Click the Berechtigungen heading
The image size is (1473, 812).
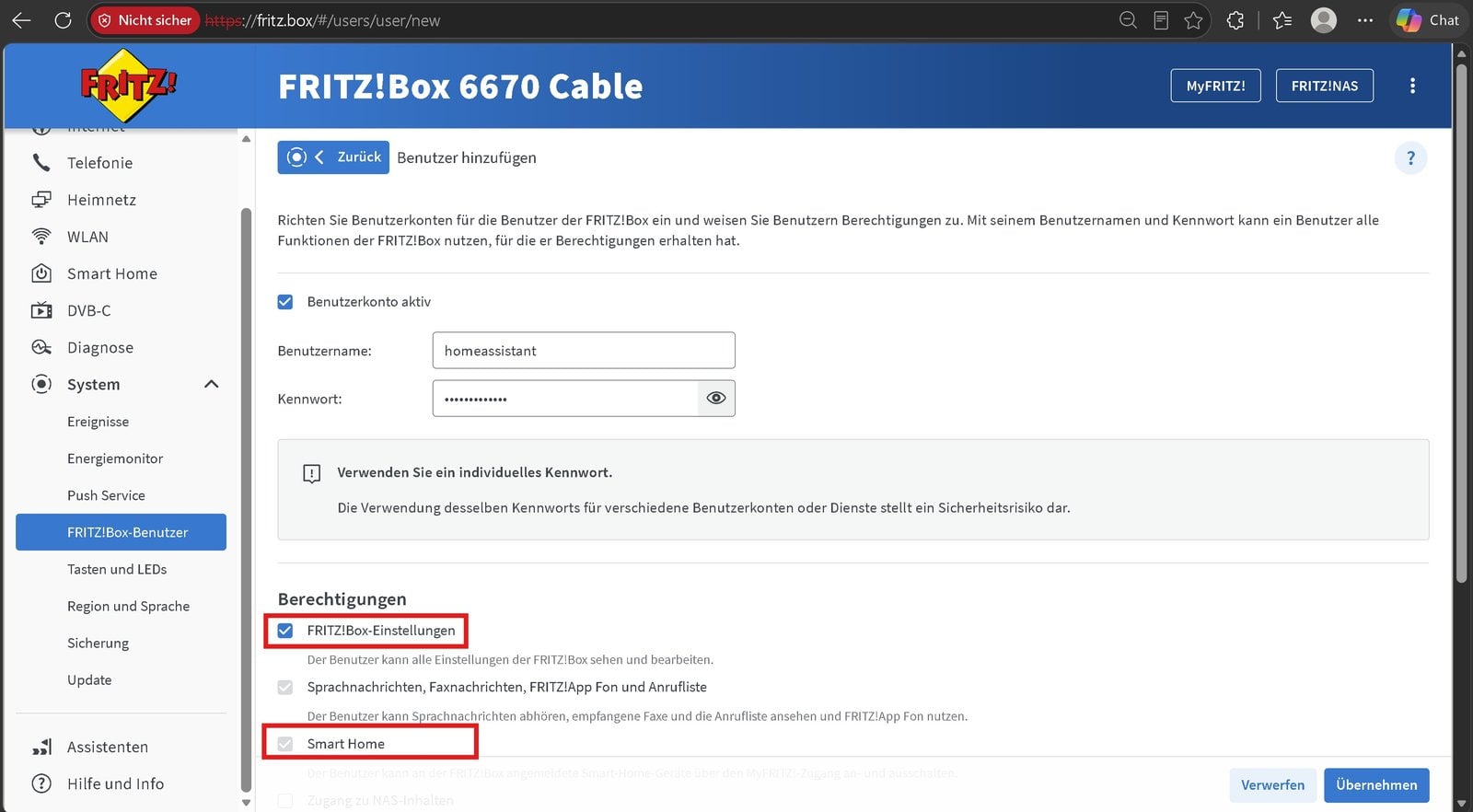click(342, 599)
